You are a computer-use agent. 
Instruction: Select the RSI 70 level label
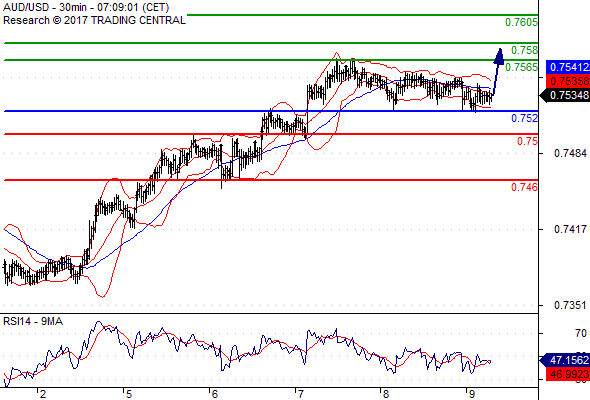pyautogui.click(x=581, y=333)
